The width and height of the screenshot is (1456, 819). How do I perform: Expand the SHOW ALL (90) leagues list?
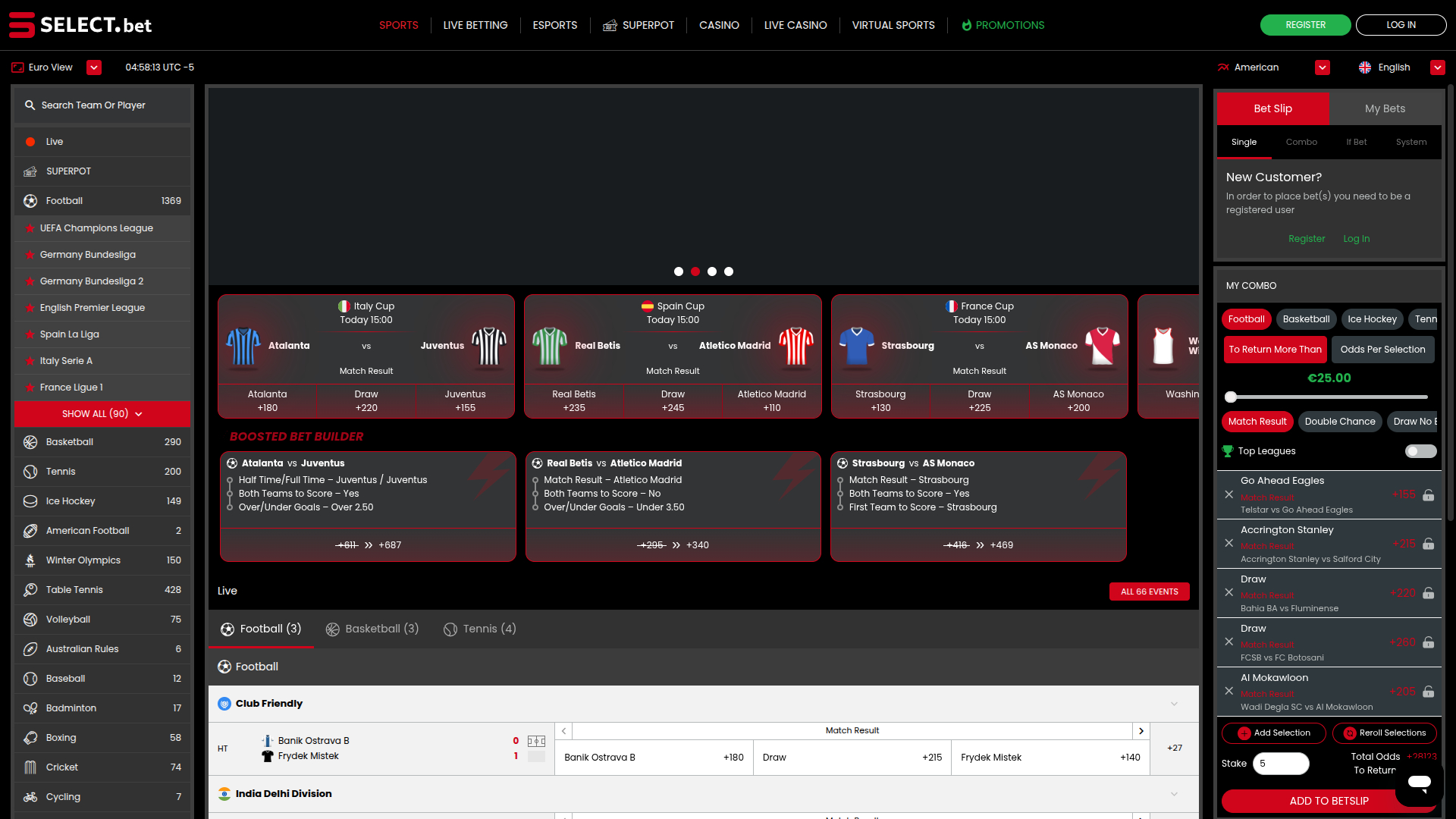(x=102, y=414)
